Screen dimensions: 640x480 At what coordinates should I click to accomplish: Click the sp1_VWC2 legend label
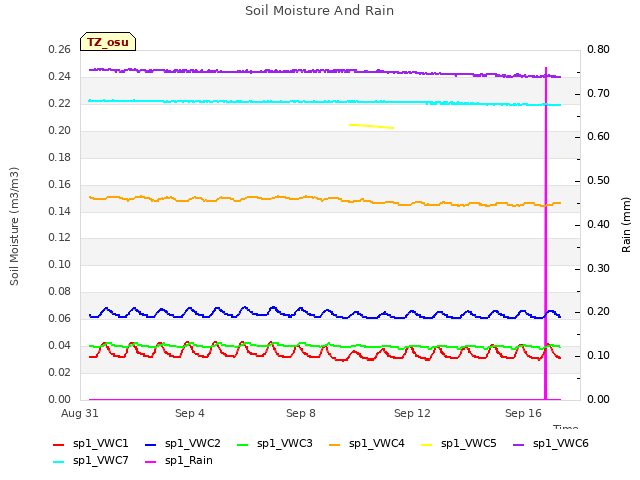[193, 443]
